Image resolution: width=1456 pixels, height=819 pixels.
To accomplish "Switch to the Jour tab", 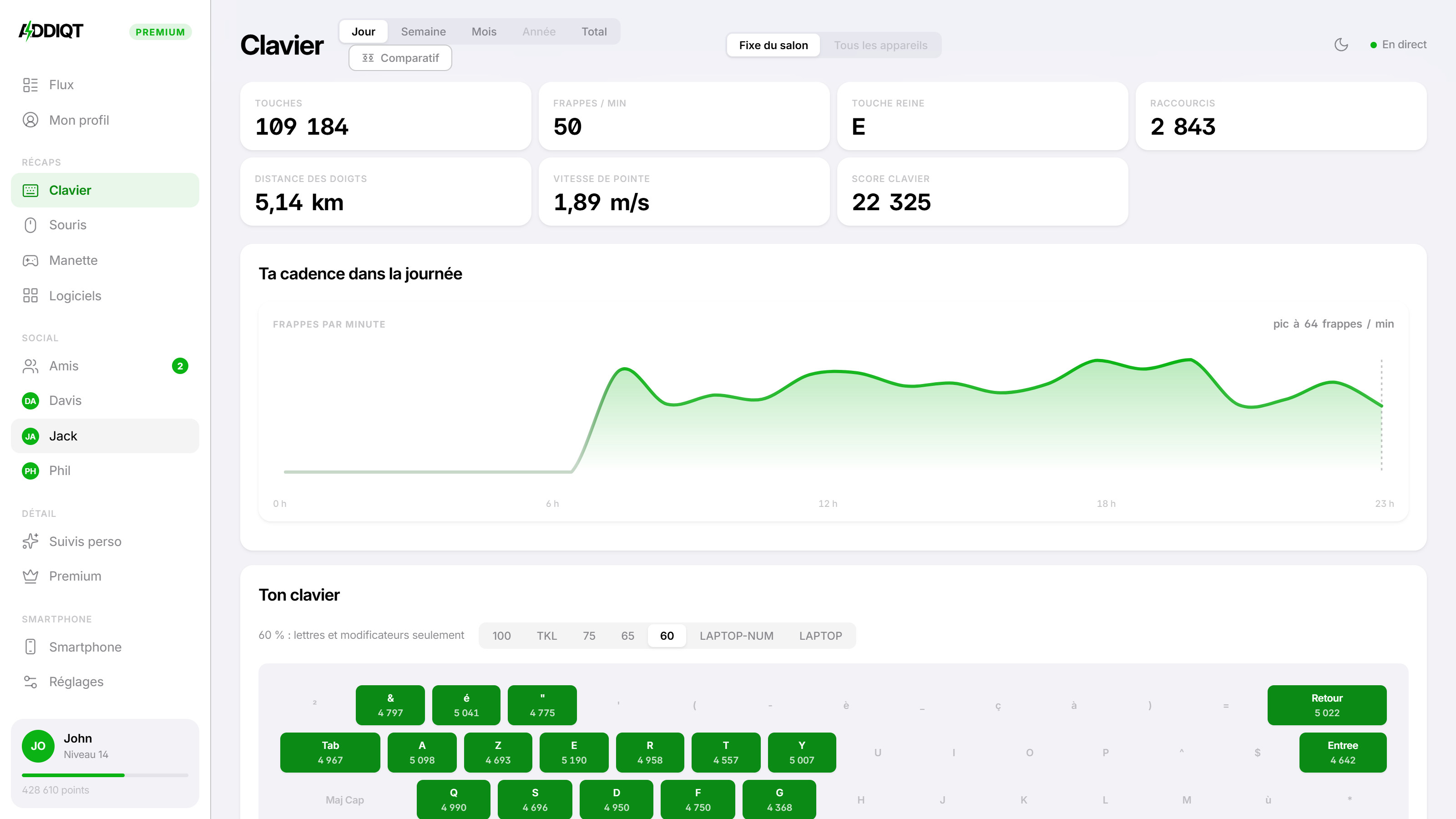I will coord(364,32).
